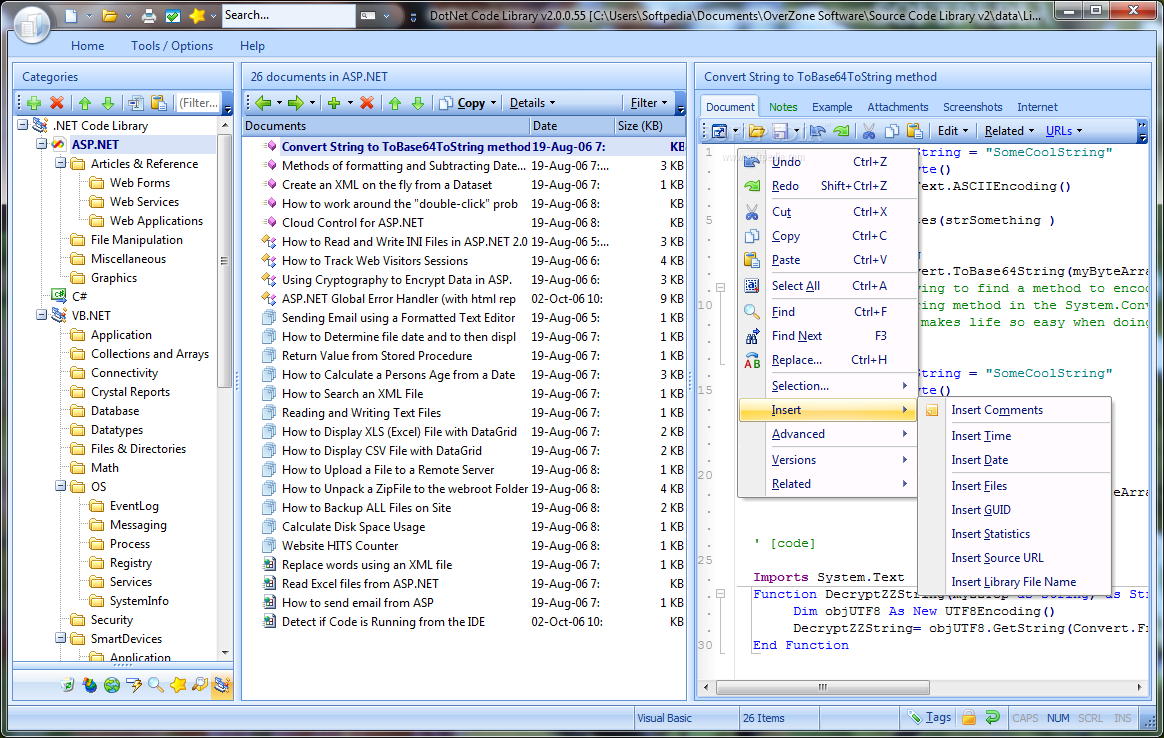Delete category with red X in Categories

tap(57, 102)
